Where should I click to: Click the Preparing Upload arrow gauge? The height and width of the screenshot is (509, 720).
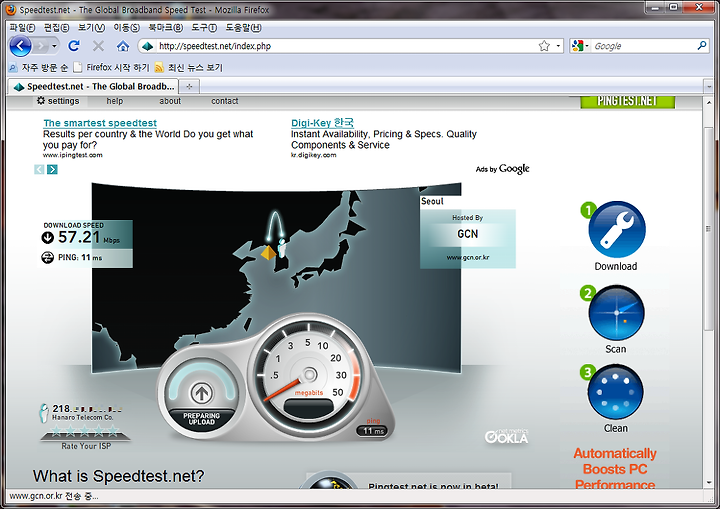201,392
